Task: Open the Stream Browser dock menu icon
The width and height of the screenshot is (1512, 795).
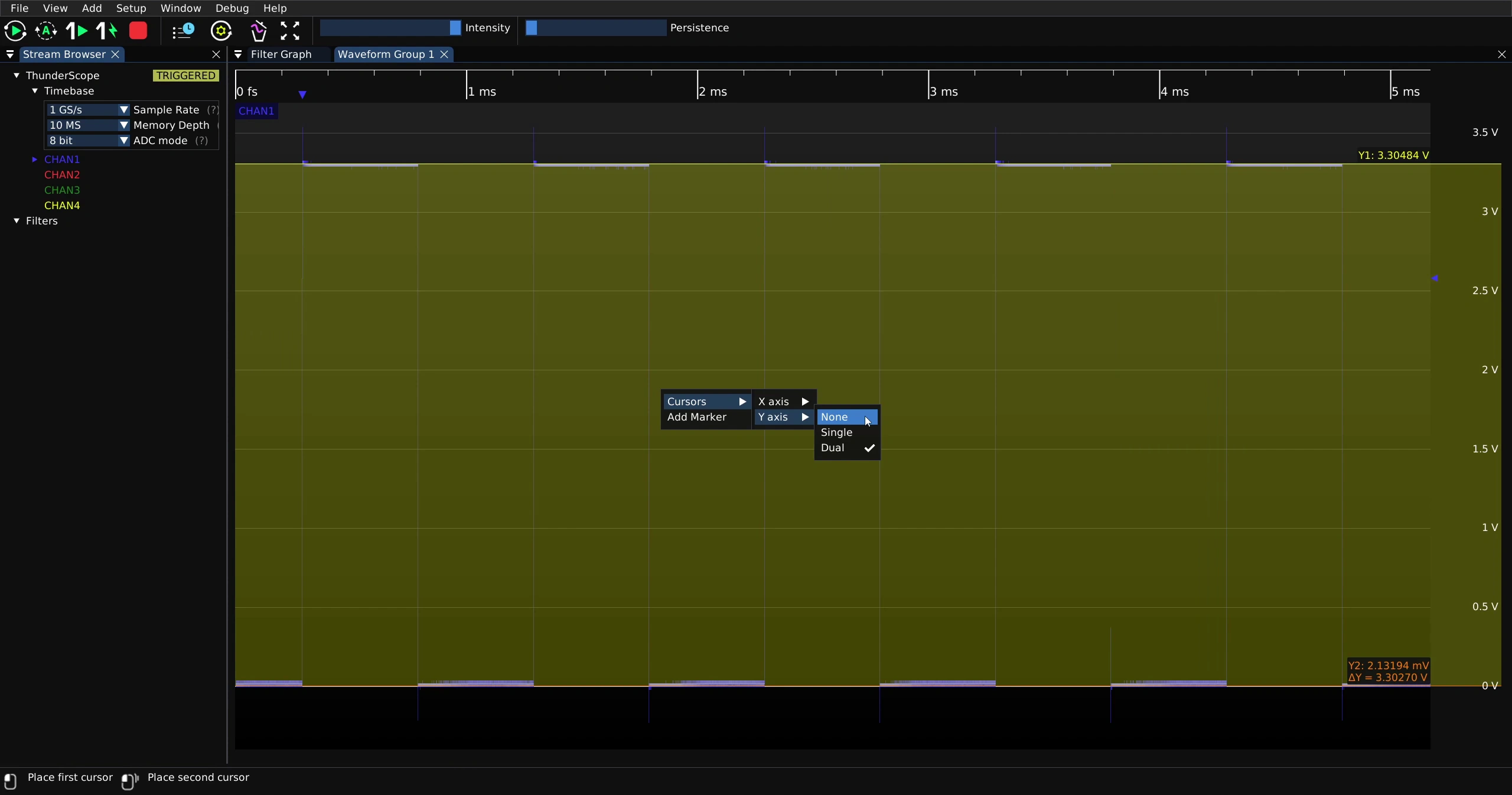Action: [10, 54]
